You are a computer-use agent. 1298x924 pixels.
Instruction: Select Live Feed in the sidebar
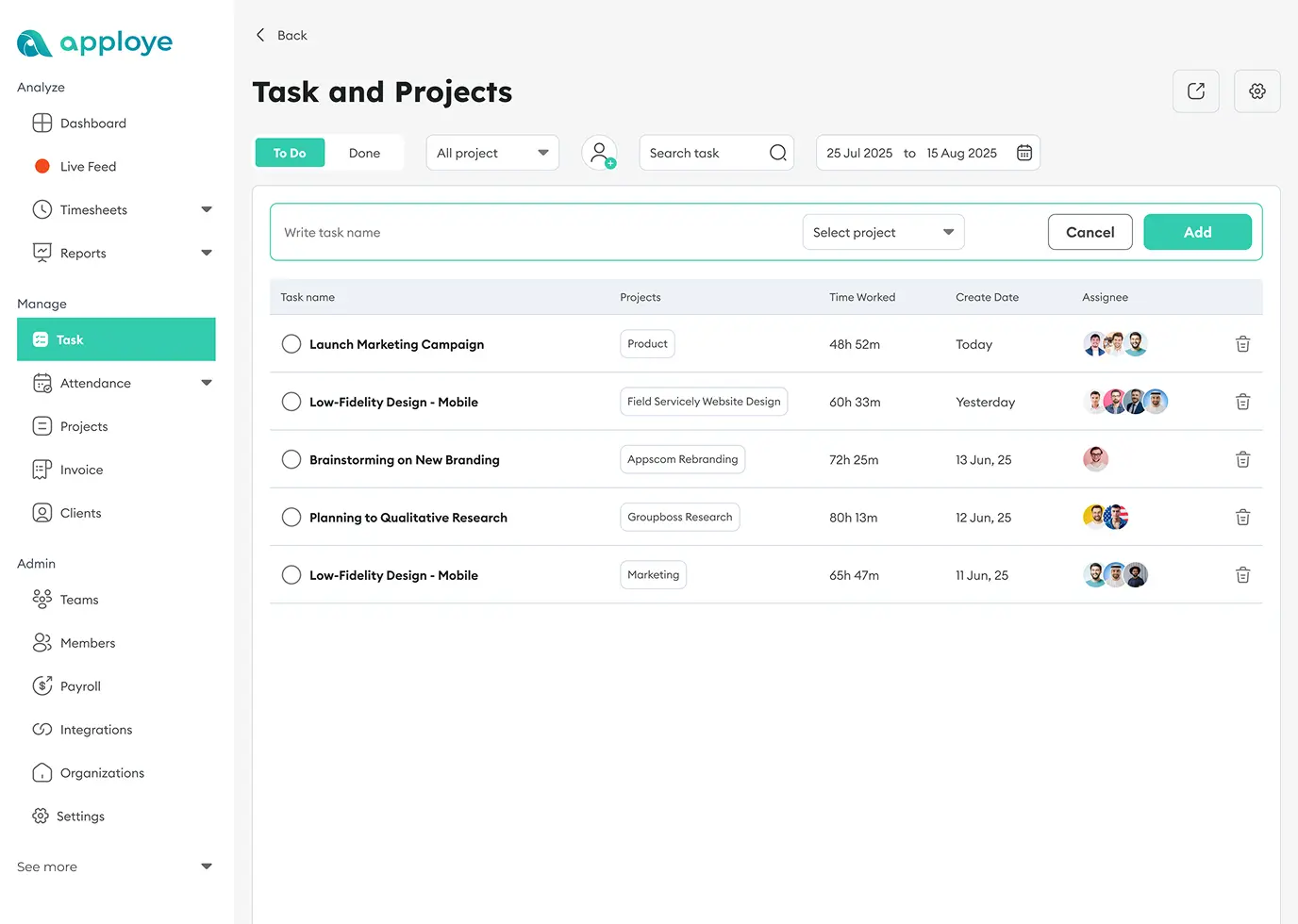click(86, 166)
